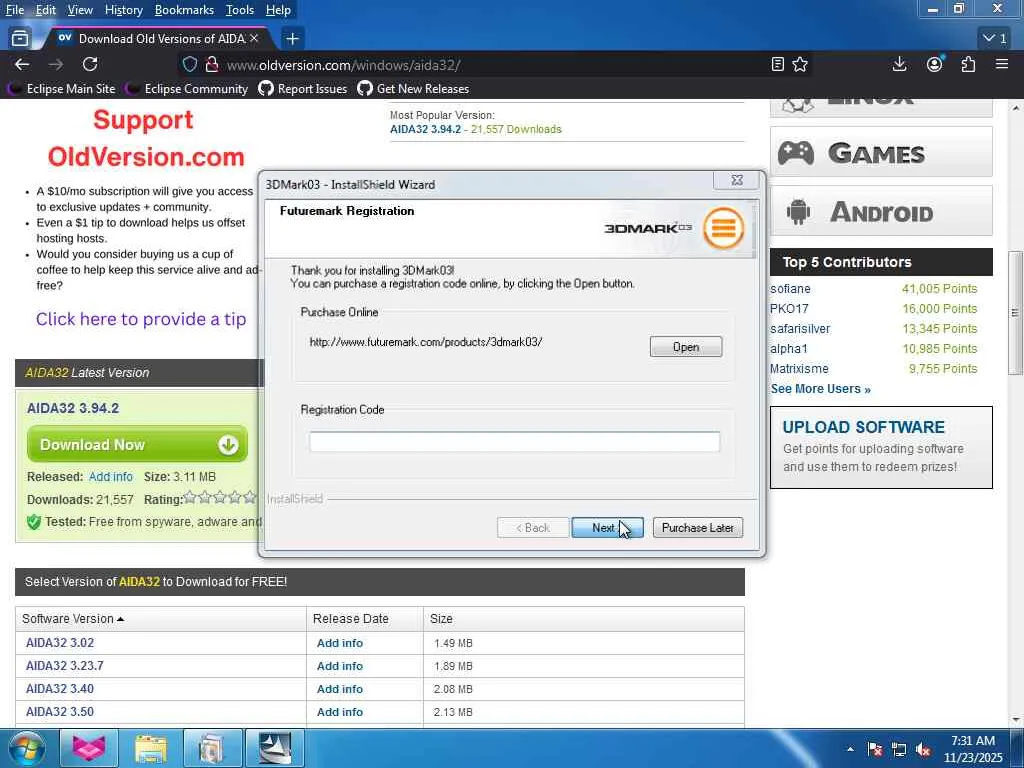
Task: Open the File menu
Action: (x=14, y=10)
